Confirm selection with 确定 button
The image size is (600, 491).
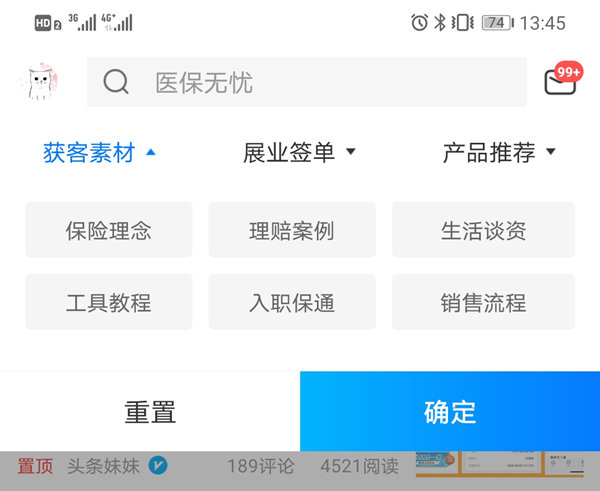450,411
